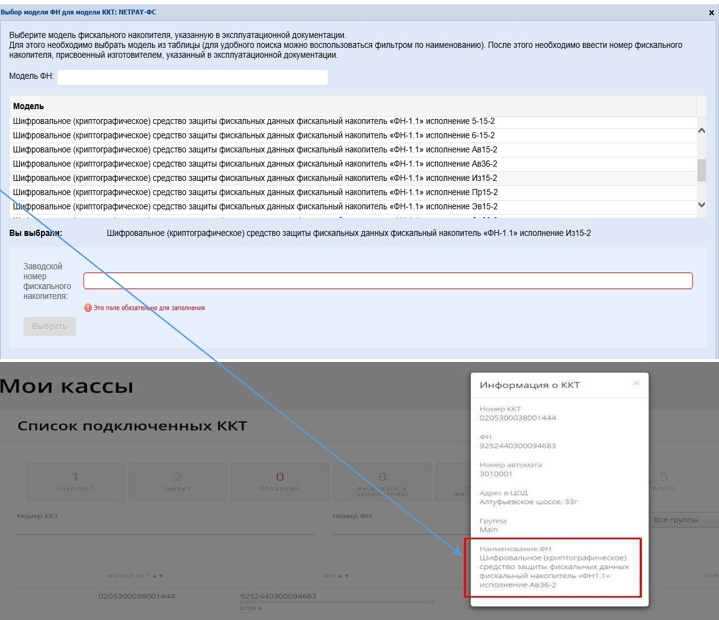Select model row исполнение Ав36-2
This screenshot has width=719, height=620.
353,164
